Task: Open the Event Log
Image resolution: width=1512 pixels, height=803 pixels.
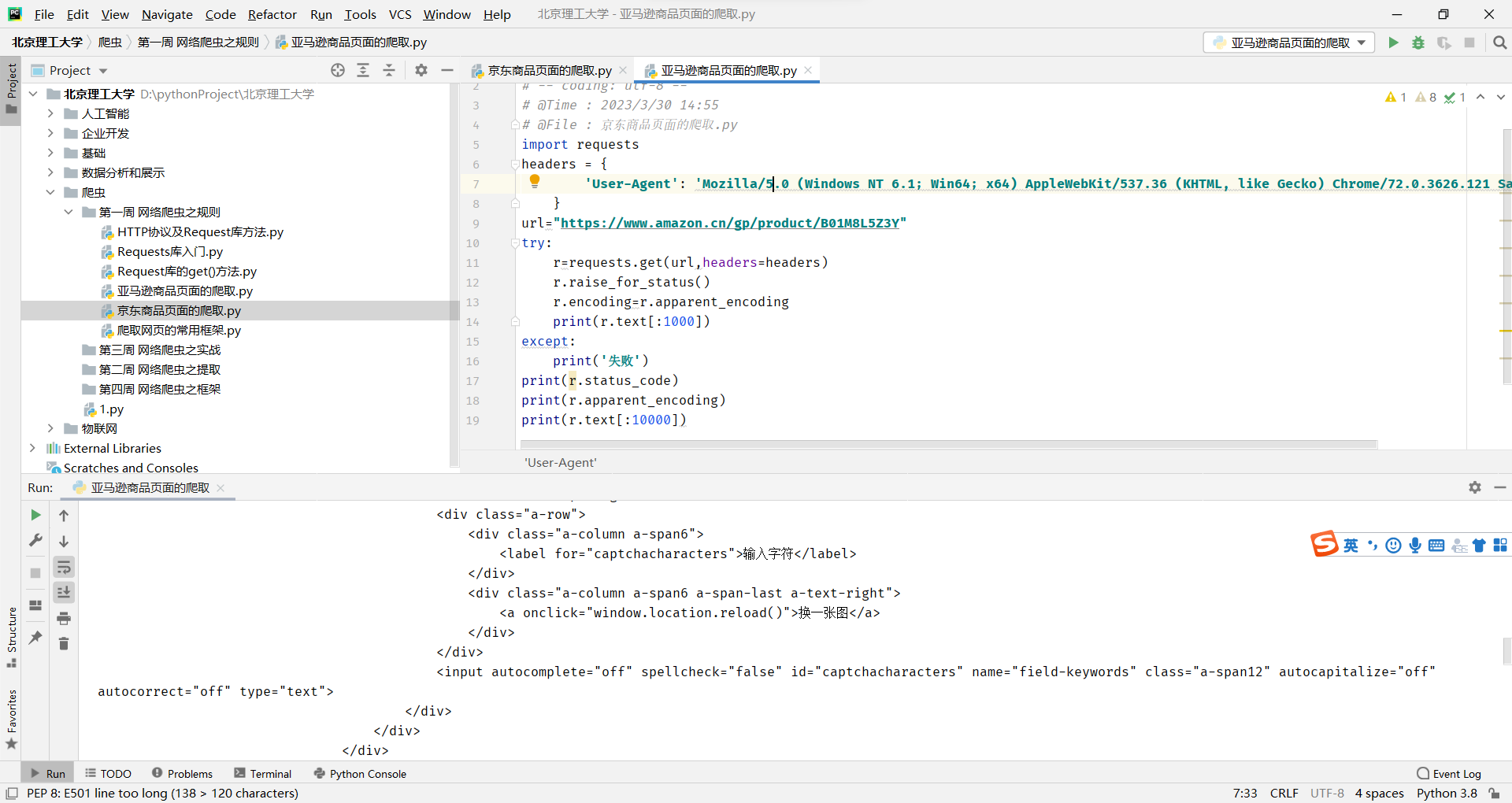Action: [x=1449, y=774]
